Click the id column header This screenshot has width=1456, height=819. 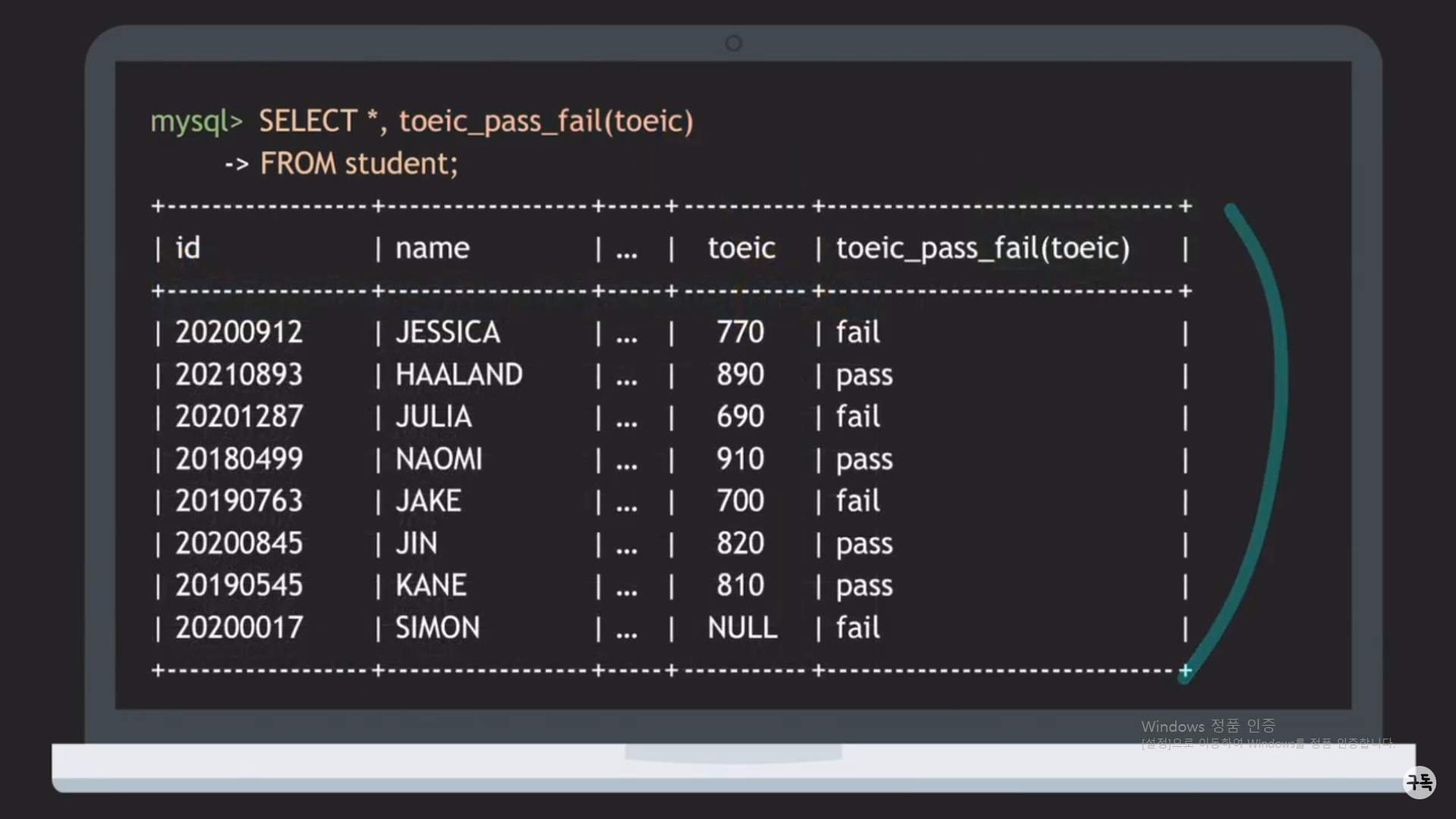point(188,248)
